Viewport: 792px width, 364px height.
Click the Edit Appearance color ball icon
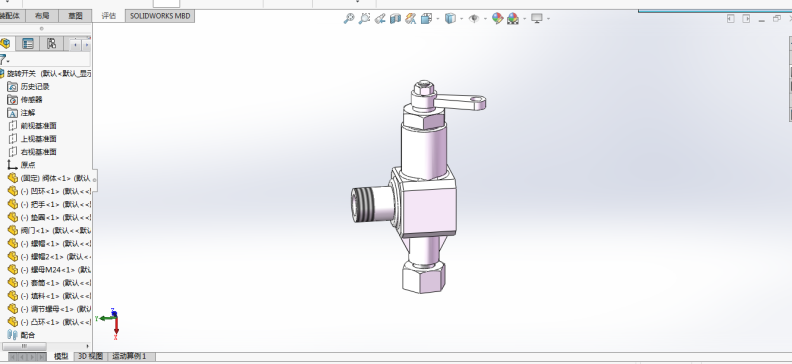click(498, 19)
